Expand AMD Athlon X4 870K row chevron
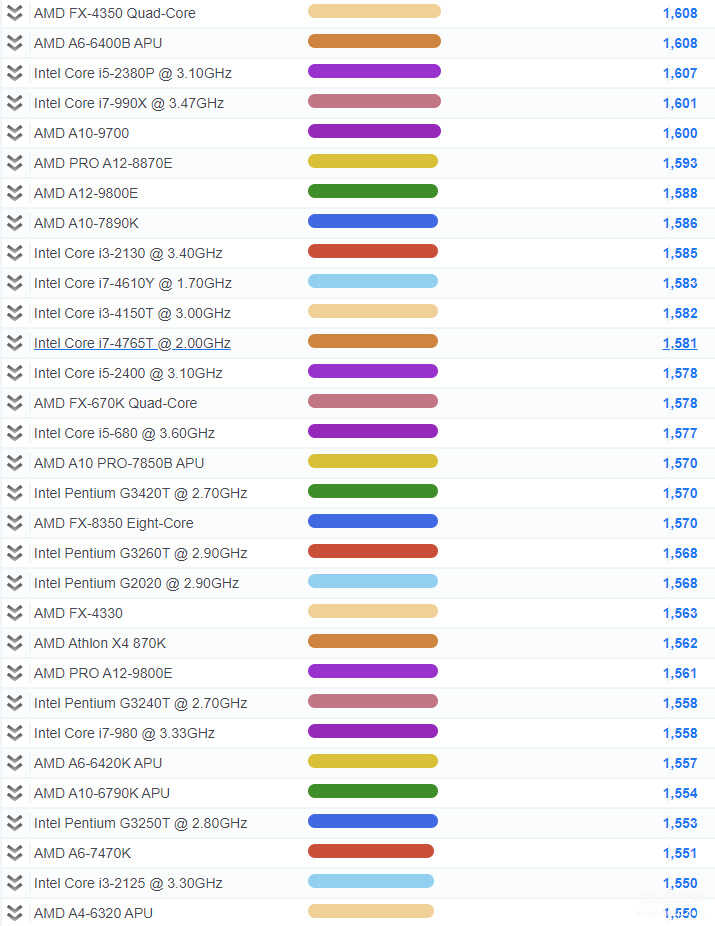The width and height of the screenshot is (715, 926). [15, 643]
